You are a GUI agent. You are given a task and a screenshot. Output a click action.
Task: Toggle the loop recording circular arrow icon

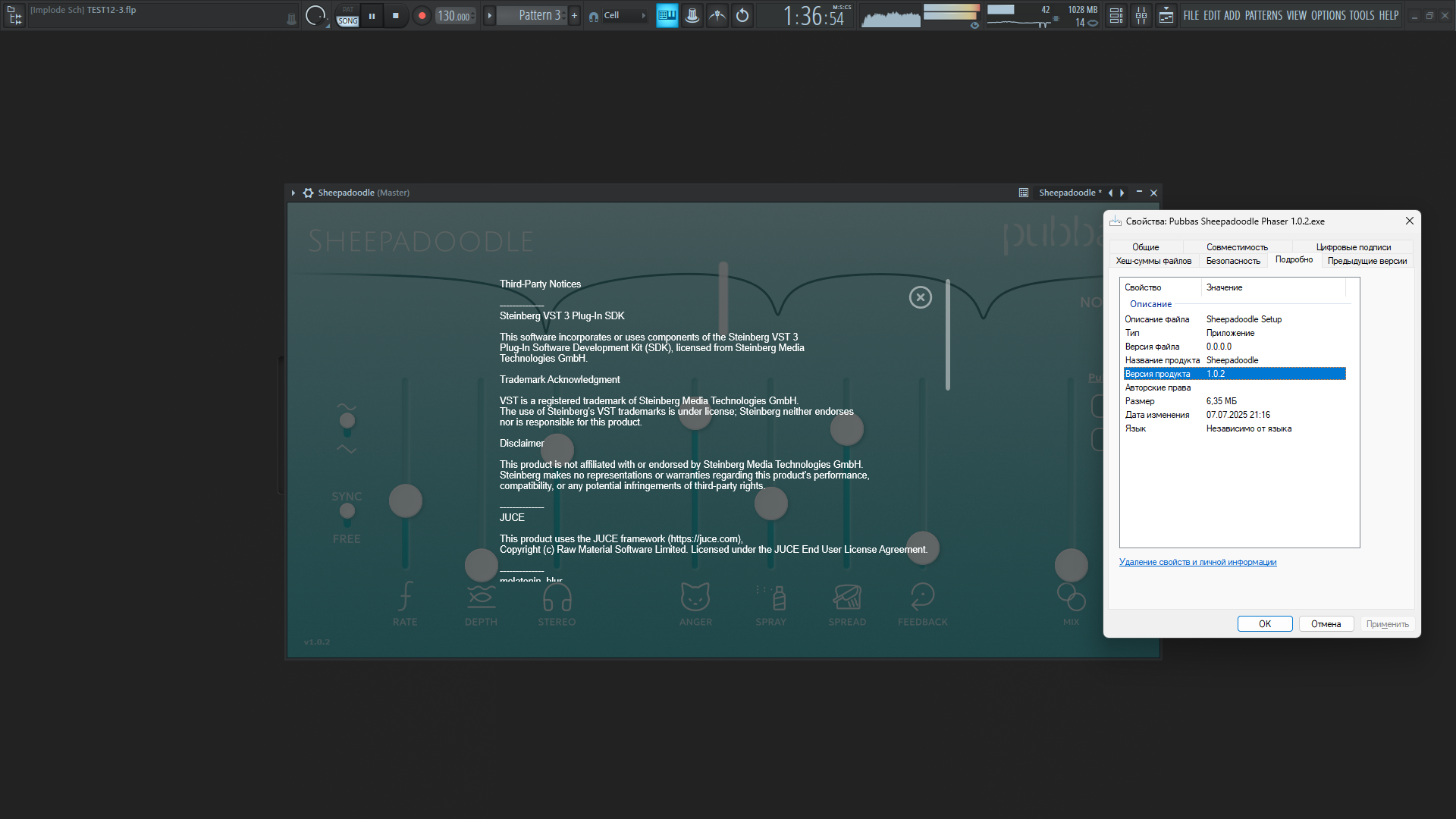pyautogui.click(x=742, y=15)
